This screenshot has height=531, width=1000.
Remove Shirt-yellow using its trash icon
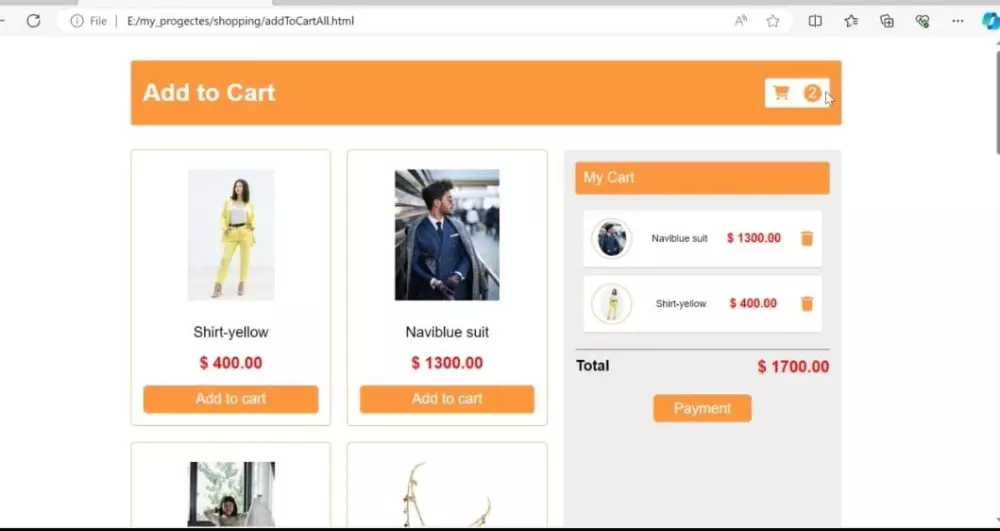point(807,303)
